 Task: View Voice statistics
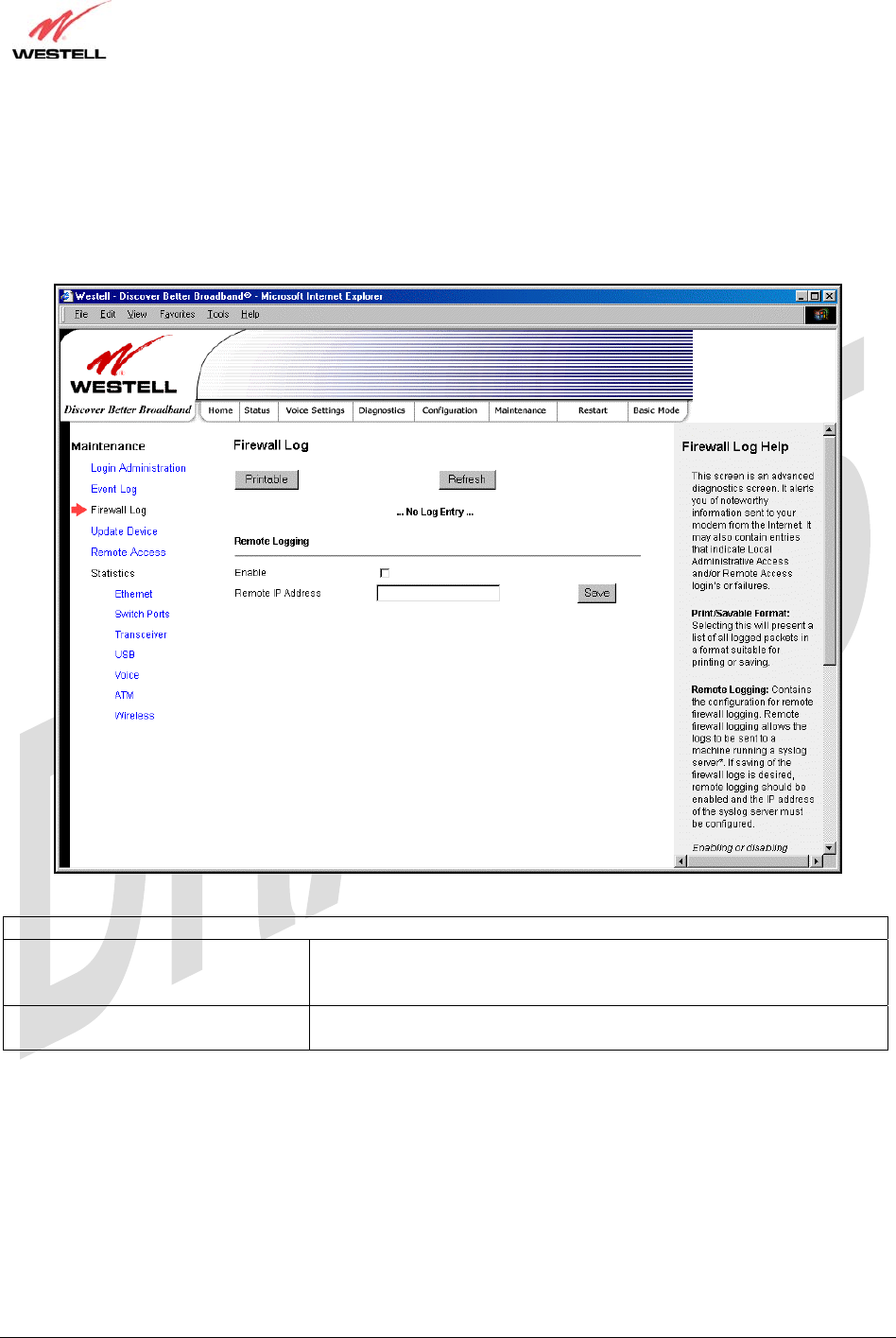pos(127,675)
